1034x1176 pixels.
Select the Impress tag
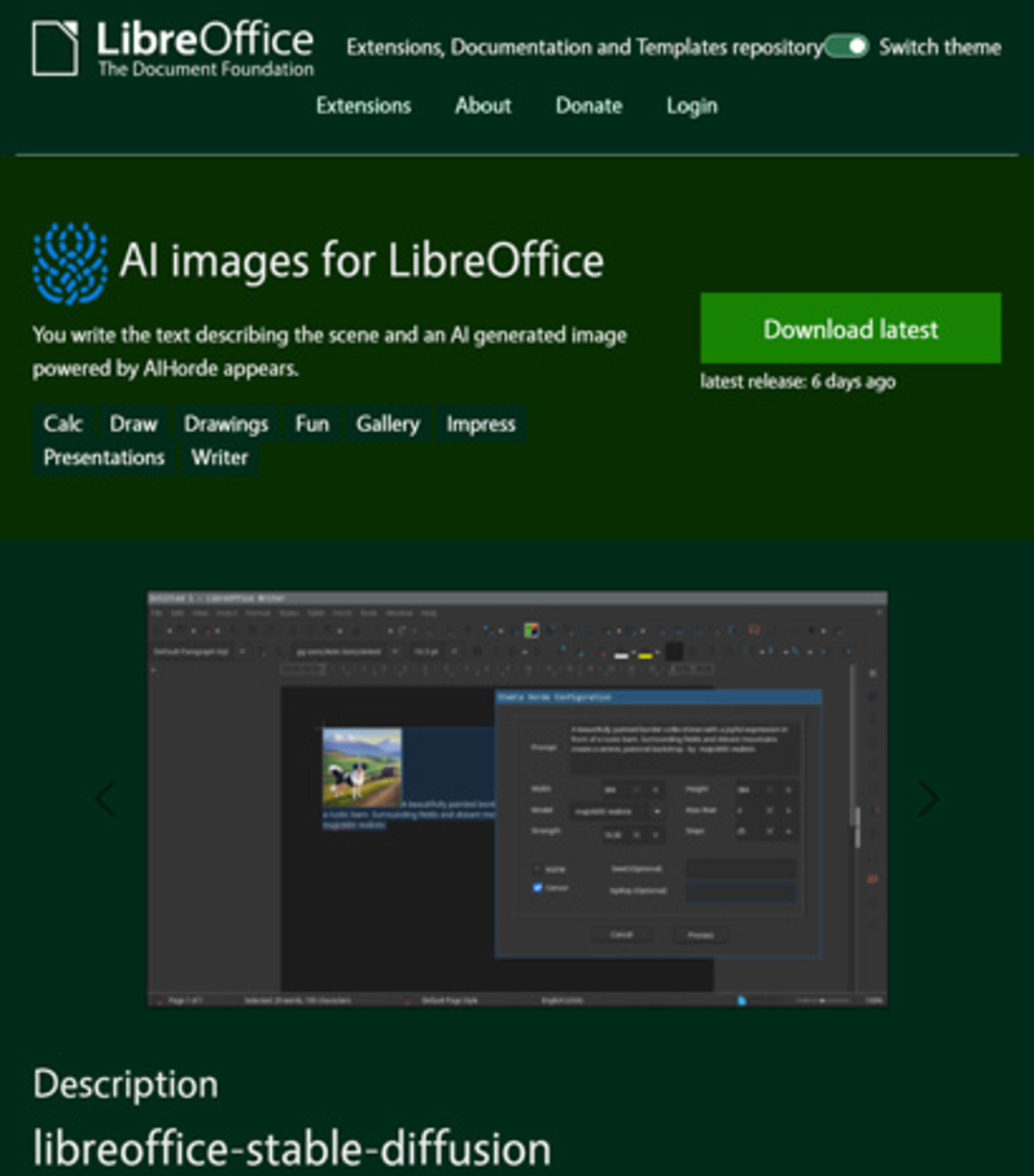click(480, 423)
